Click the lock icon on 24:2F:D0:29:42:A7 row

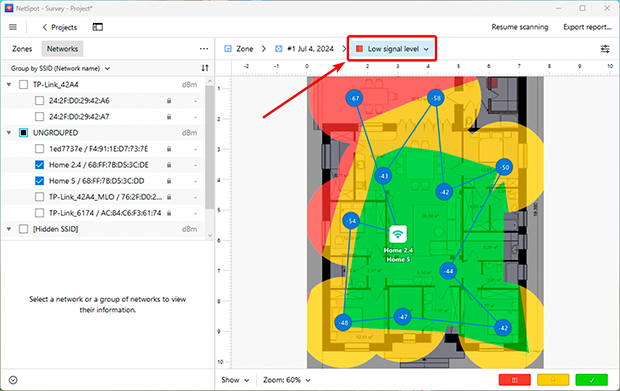[169, 117]
